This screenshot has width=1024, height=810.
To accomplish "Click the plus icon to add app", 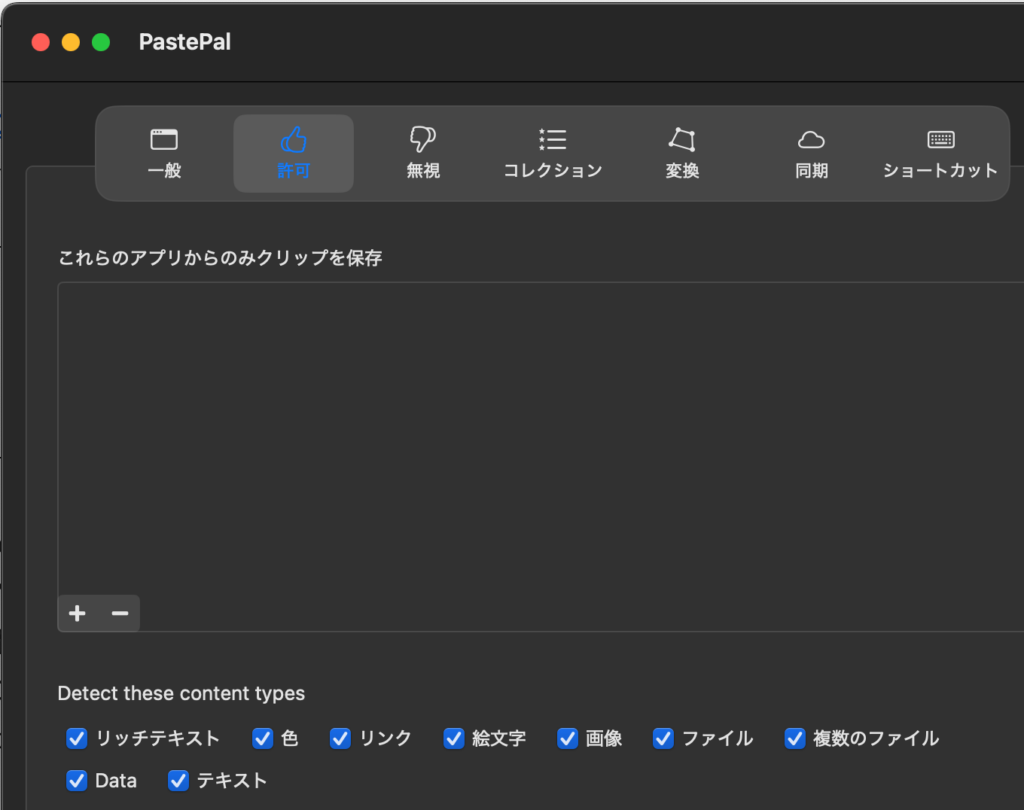I will 78,613.
